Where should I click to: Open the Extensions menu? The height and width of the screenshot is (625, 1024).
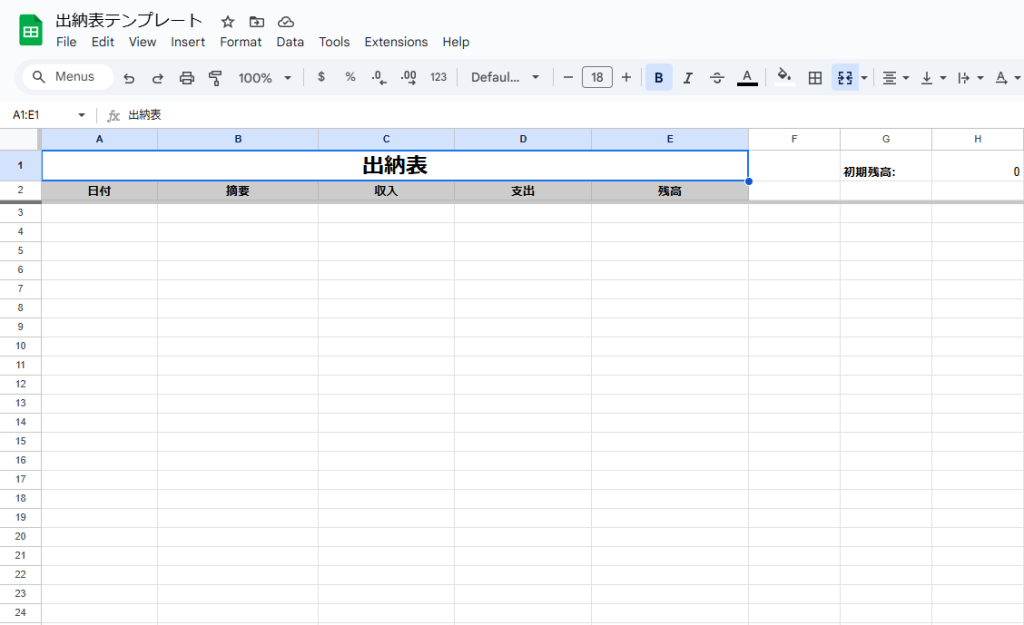coord(395,42)
